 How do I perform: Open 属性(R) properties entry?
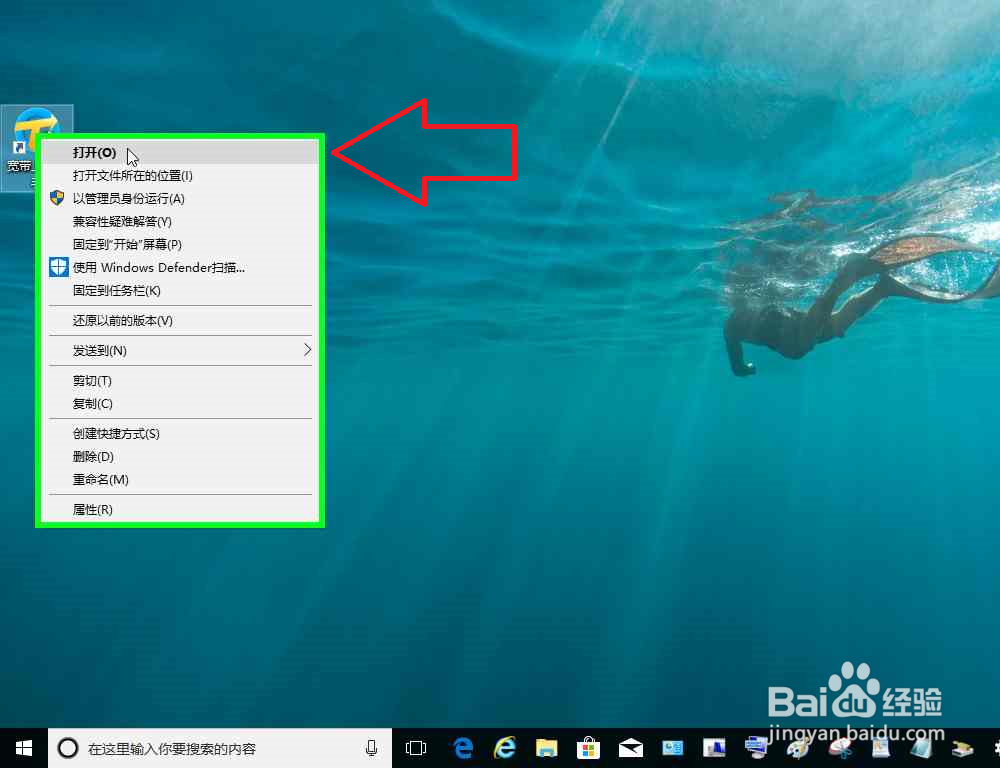tap(180, 509)
